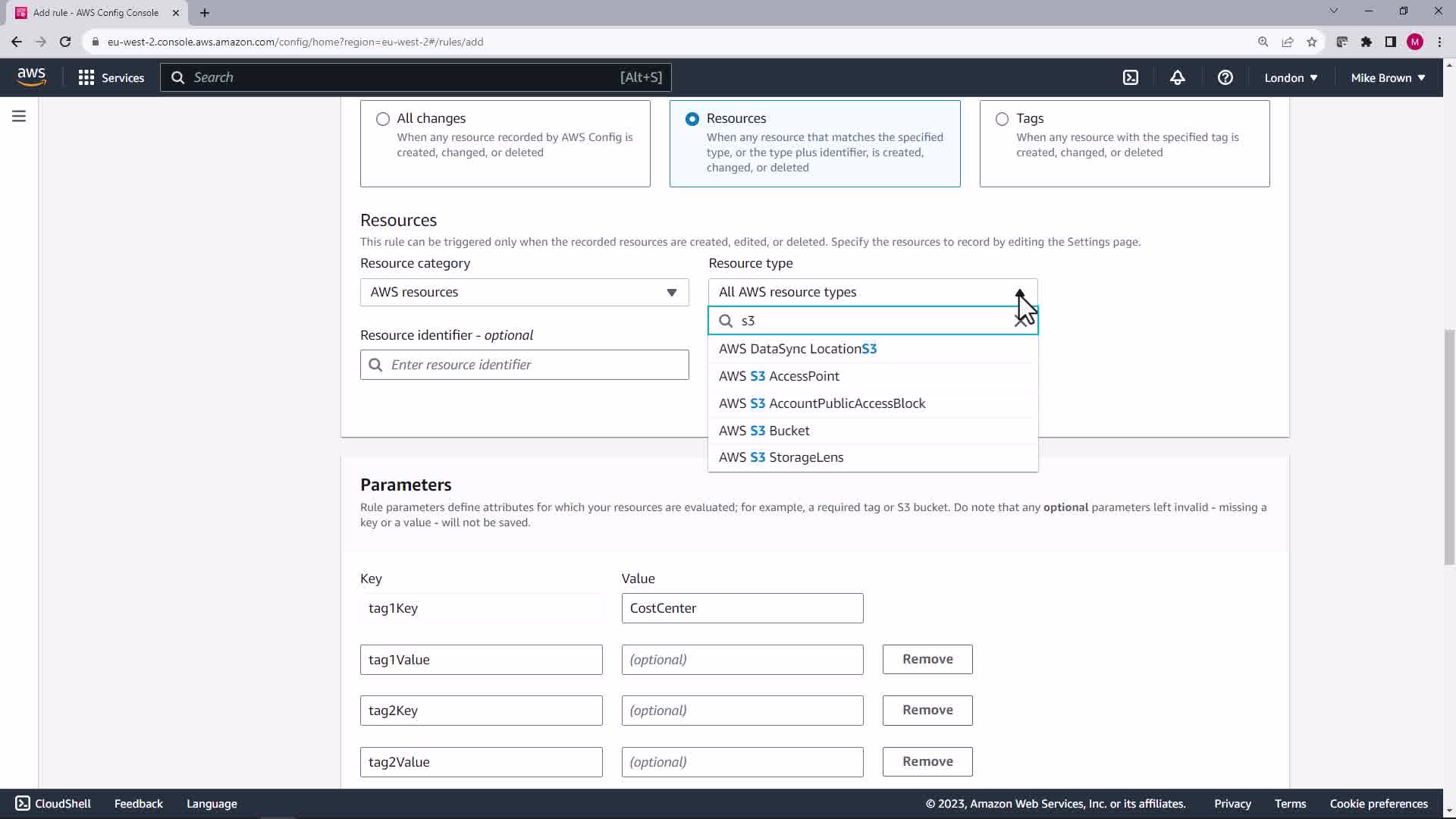Choose AWS S3 Bucket from the list

[764, 431]
